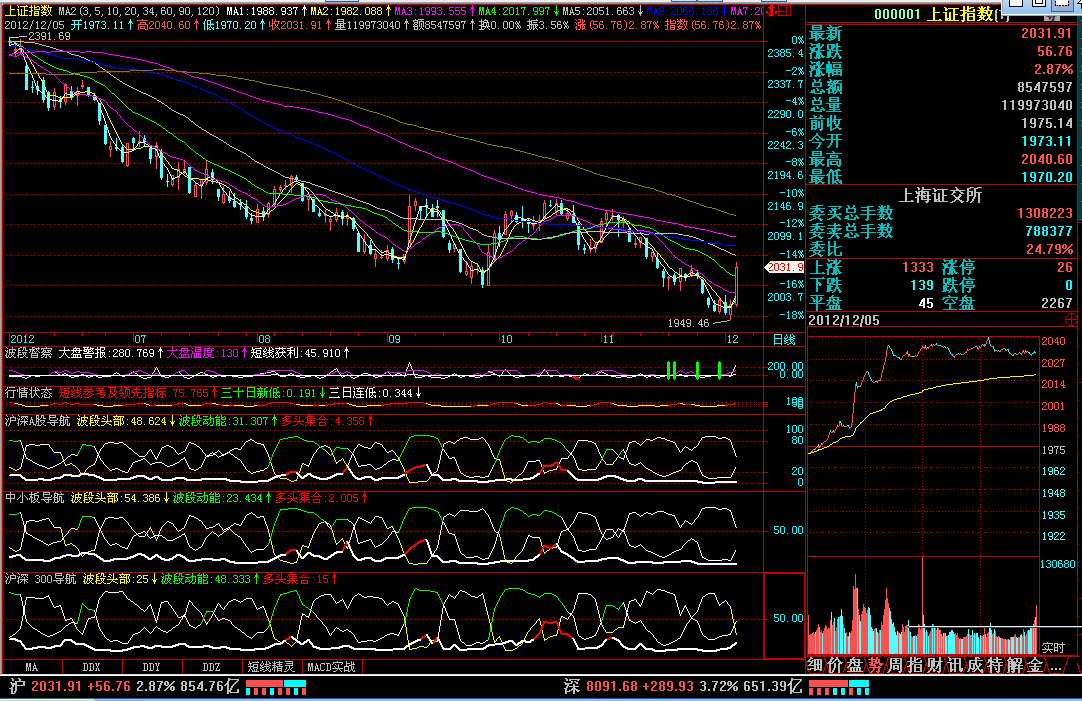Click the 上证指数 label at chart top-left
1082x701 pixels.
point(29,11)
